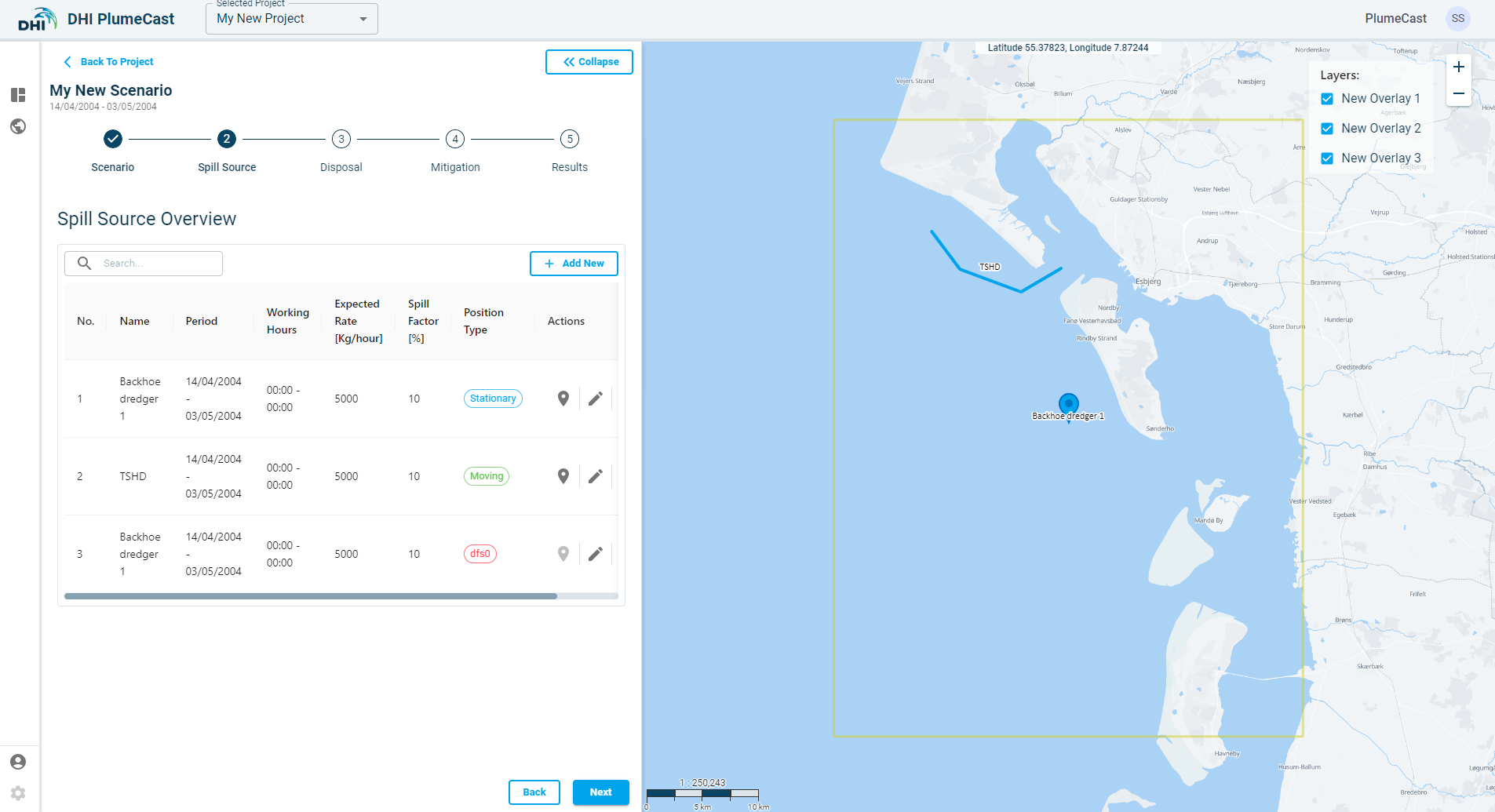The width and height of the screenshot is (1495, 812).
Task: Collapse the scenario side panel
Action: [x=589, y=62]
